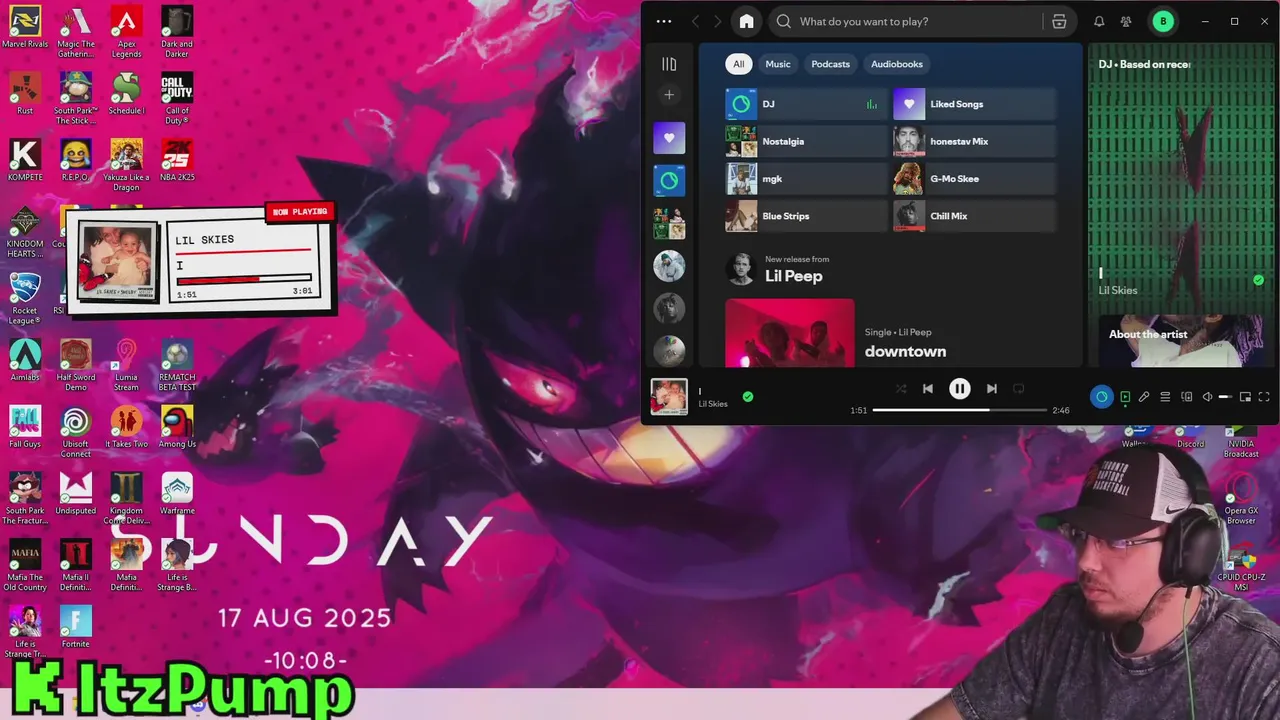This screenshot has height=720, width=1280.
Task: Create a new playlist with plus button
Action: pyautogui.click(x=669, y=95)
